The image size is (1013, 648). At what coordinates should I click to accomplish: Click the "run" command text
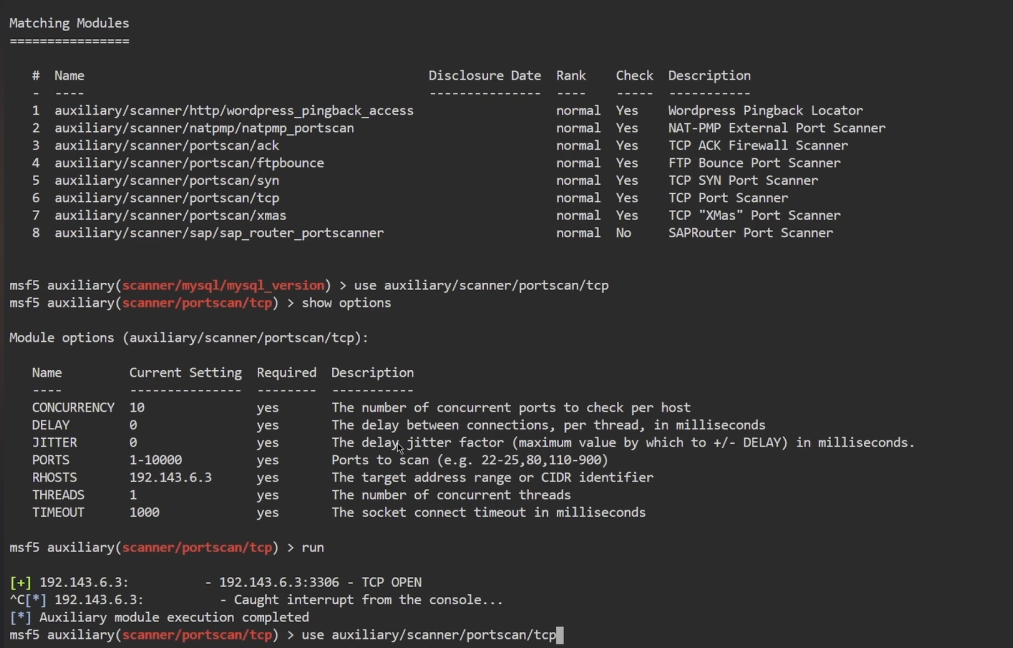click(x=312, y=547)
